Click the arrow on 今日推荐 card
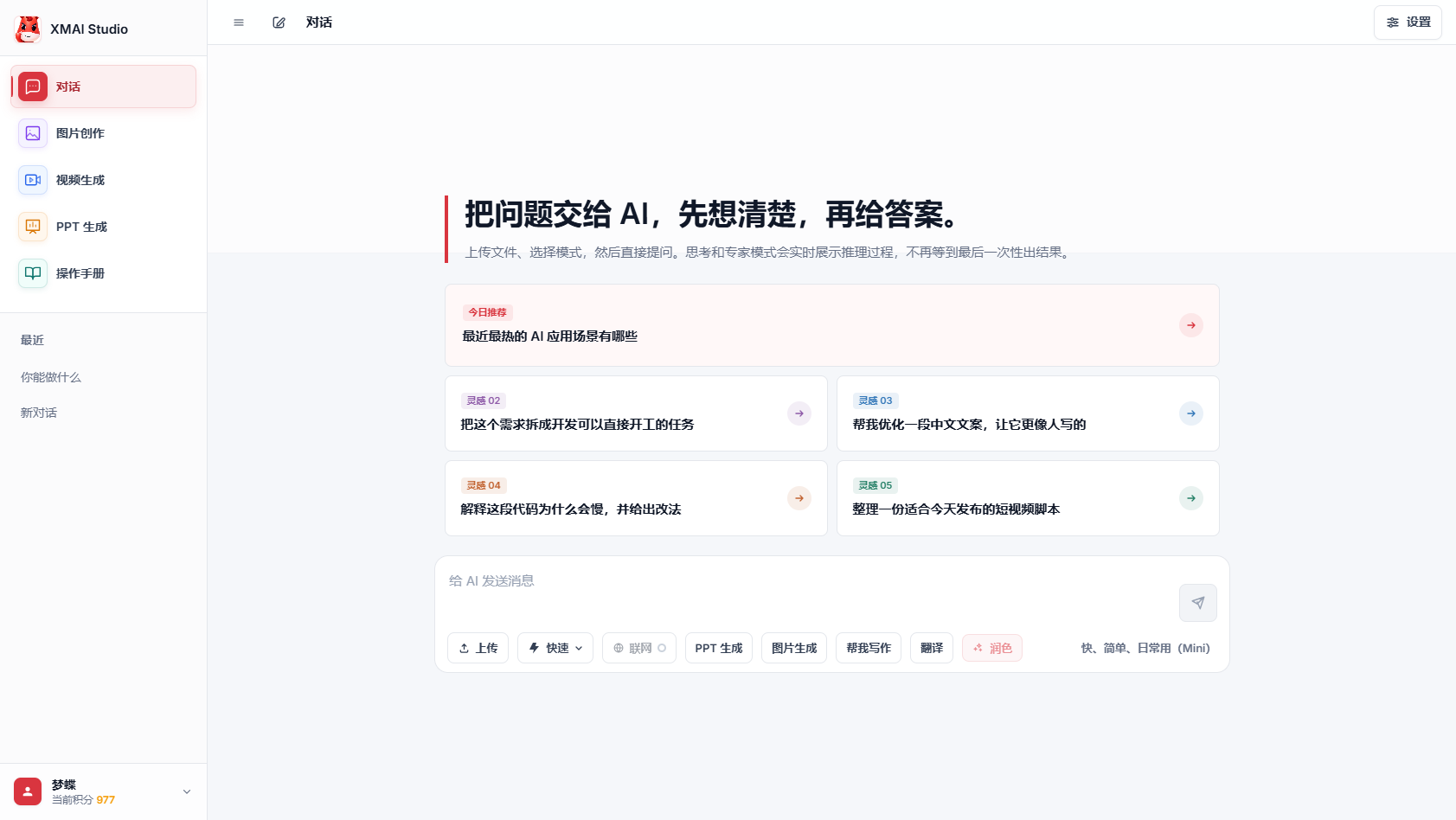This screenshot has width=1456, height=820. (x=1191, y=325)
